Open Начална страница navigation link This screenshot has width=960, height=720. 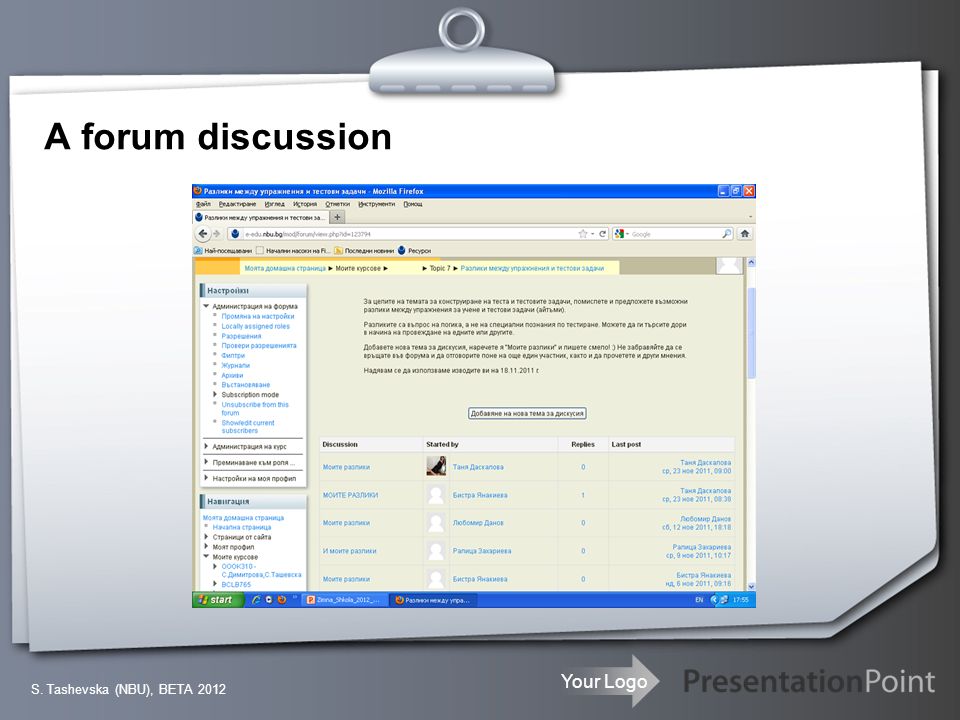tap(242, 527)
